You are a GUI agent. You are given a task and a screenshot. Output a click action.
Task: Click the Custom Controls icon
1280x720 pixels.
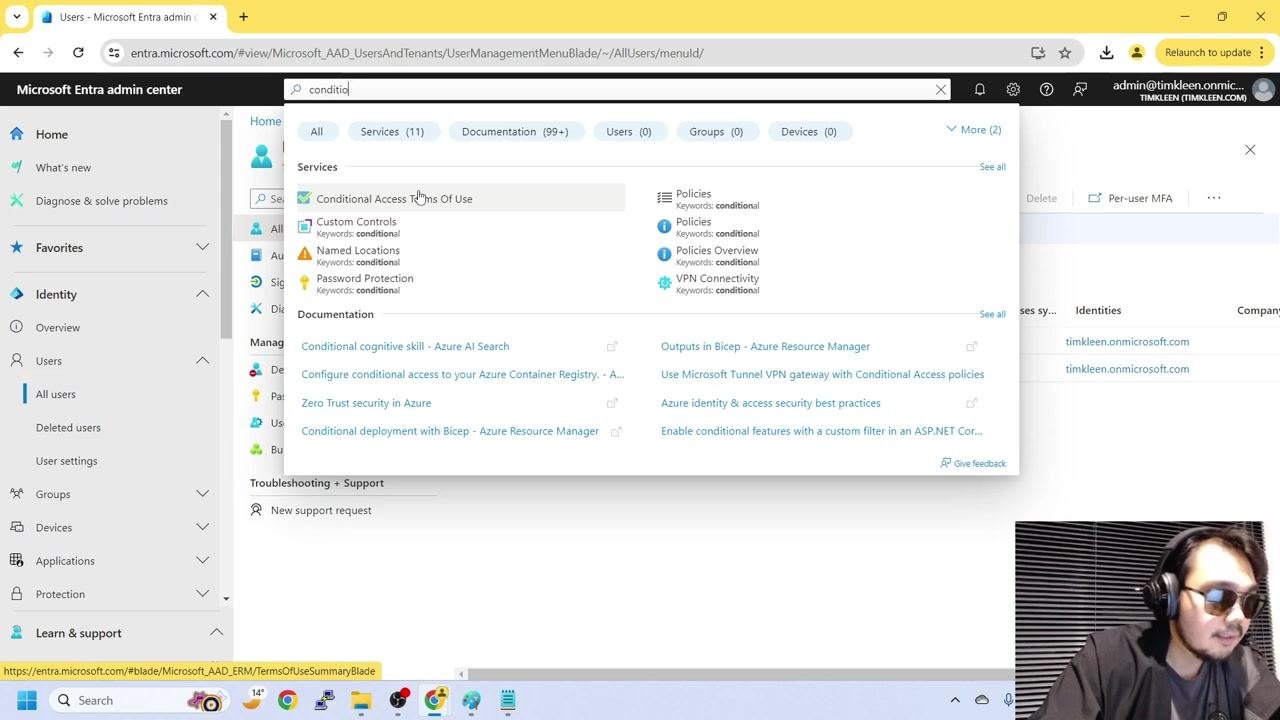point(305,227)
